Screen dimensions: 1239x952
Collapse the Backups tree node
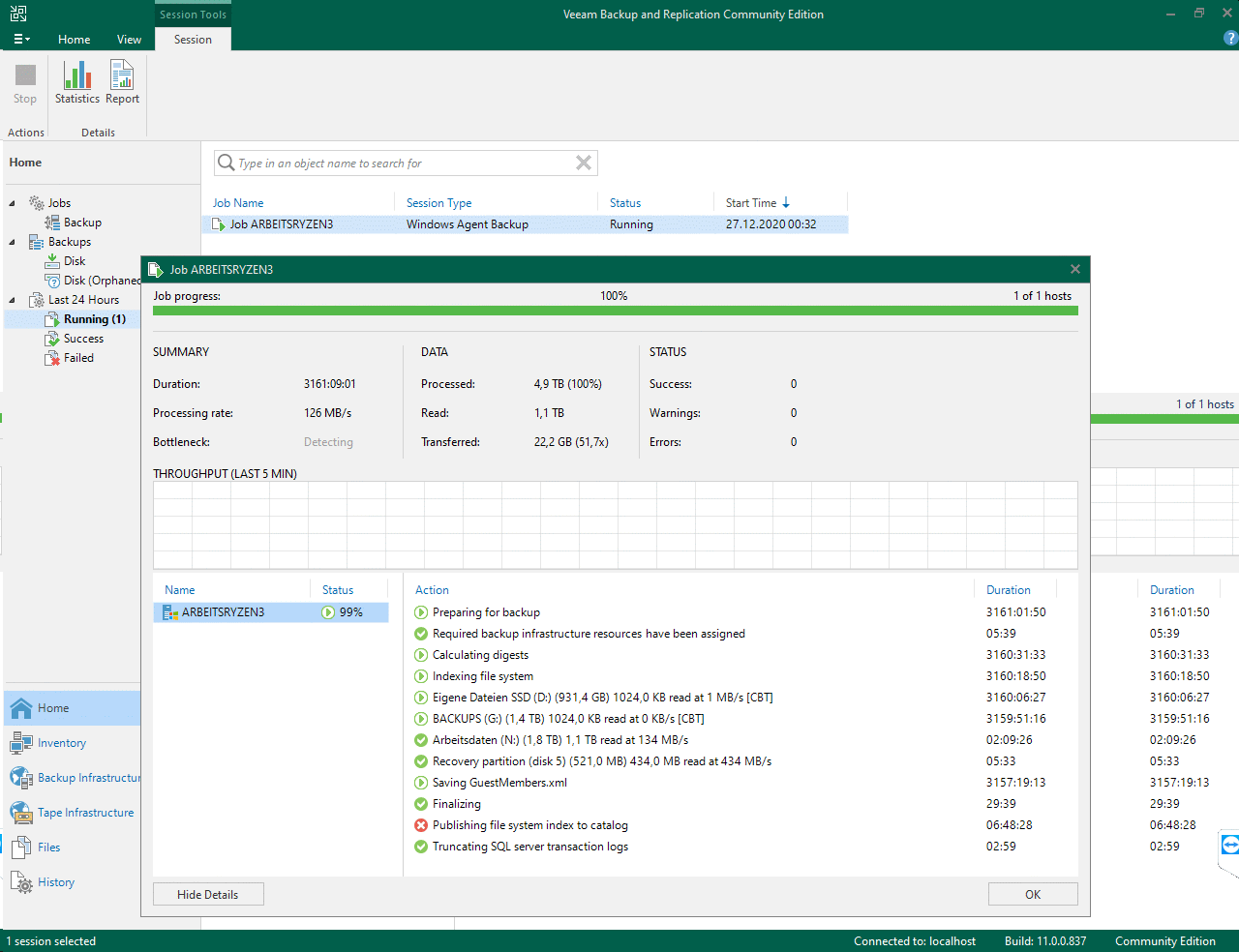[13, 242]
